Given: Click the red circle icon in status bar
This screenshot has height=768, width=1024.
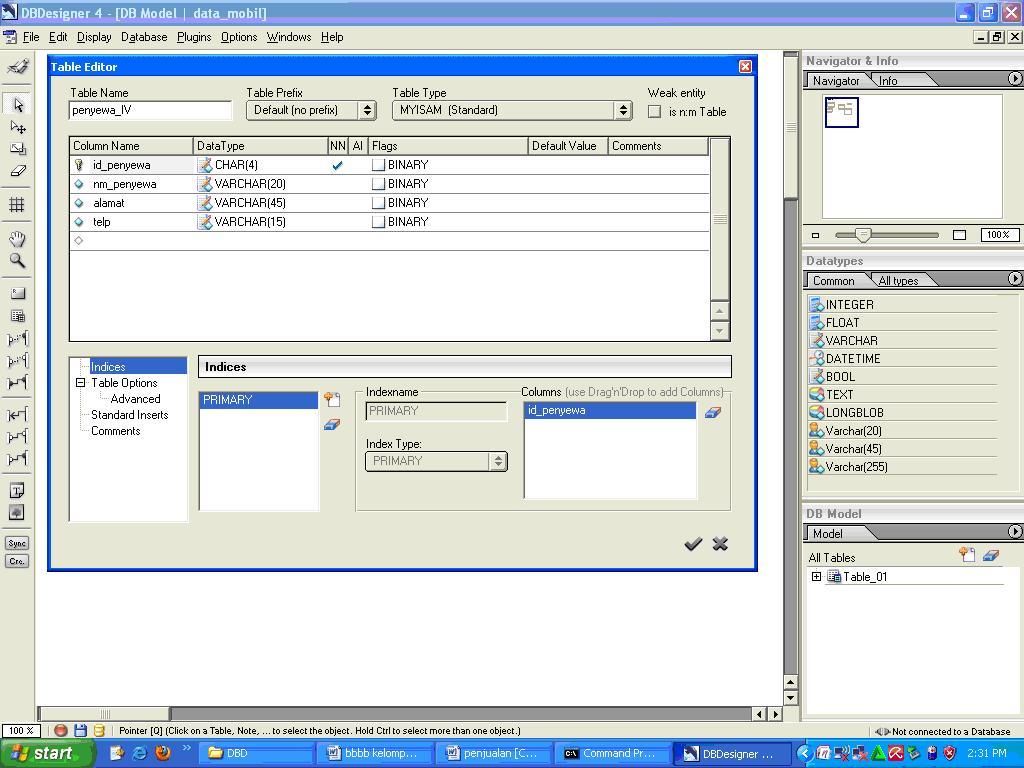Looking at the screenshot, I should point(61,731).
